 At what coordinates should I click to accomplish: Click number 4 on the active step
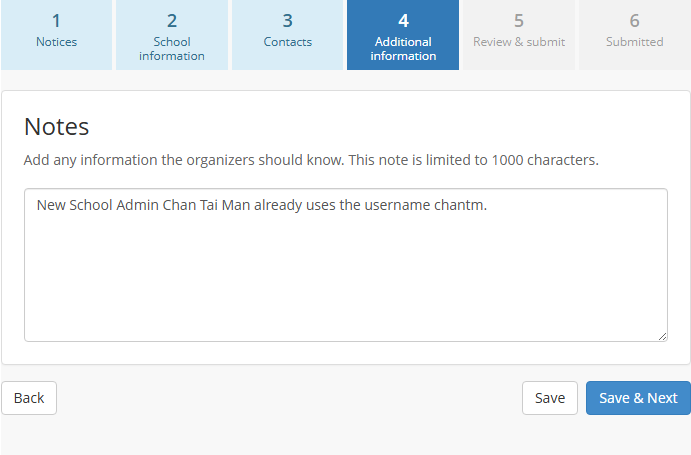403,21
